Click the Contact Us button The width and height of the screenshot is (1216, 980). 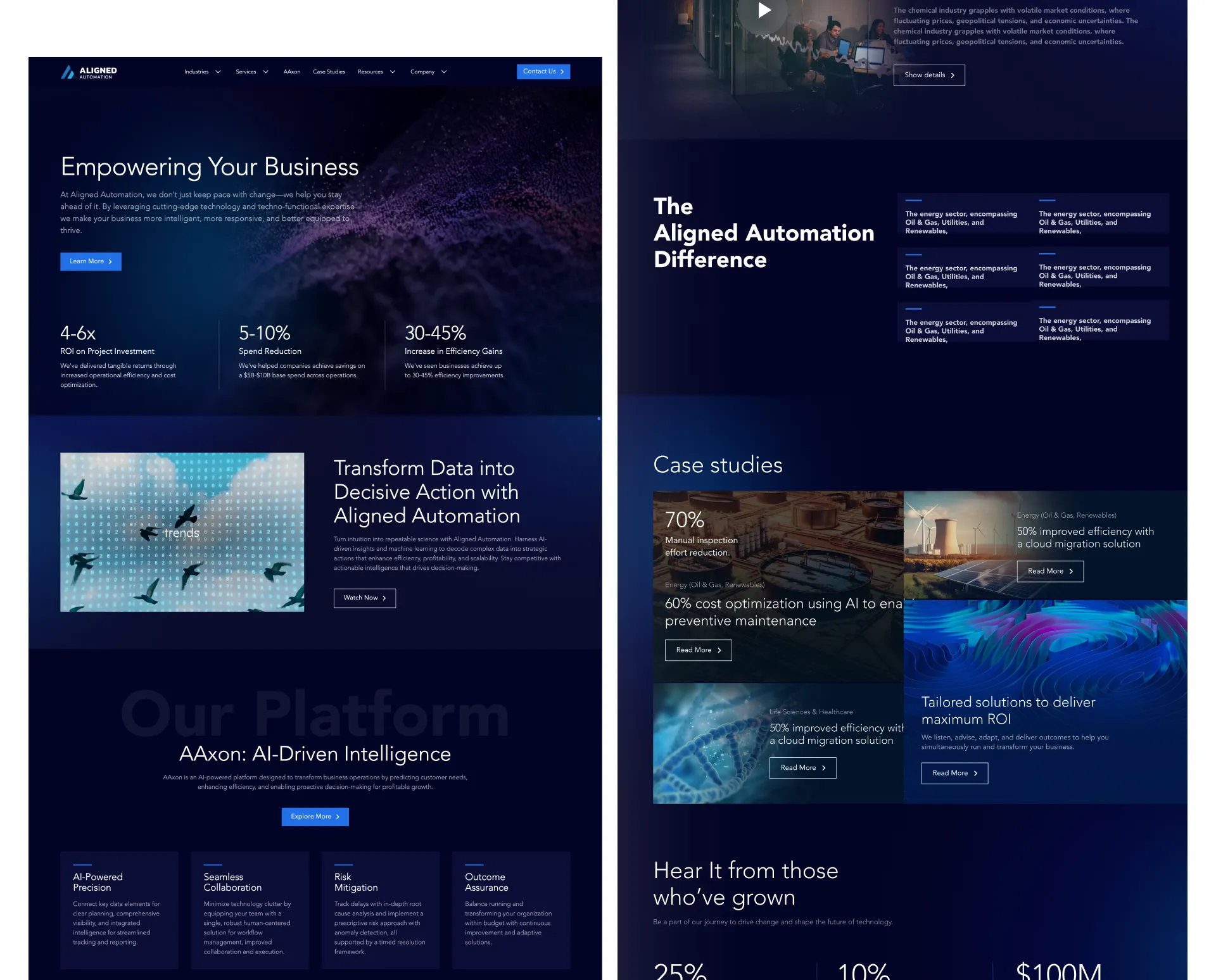[x=543, y=72]
